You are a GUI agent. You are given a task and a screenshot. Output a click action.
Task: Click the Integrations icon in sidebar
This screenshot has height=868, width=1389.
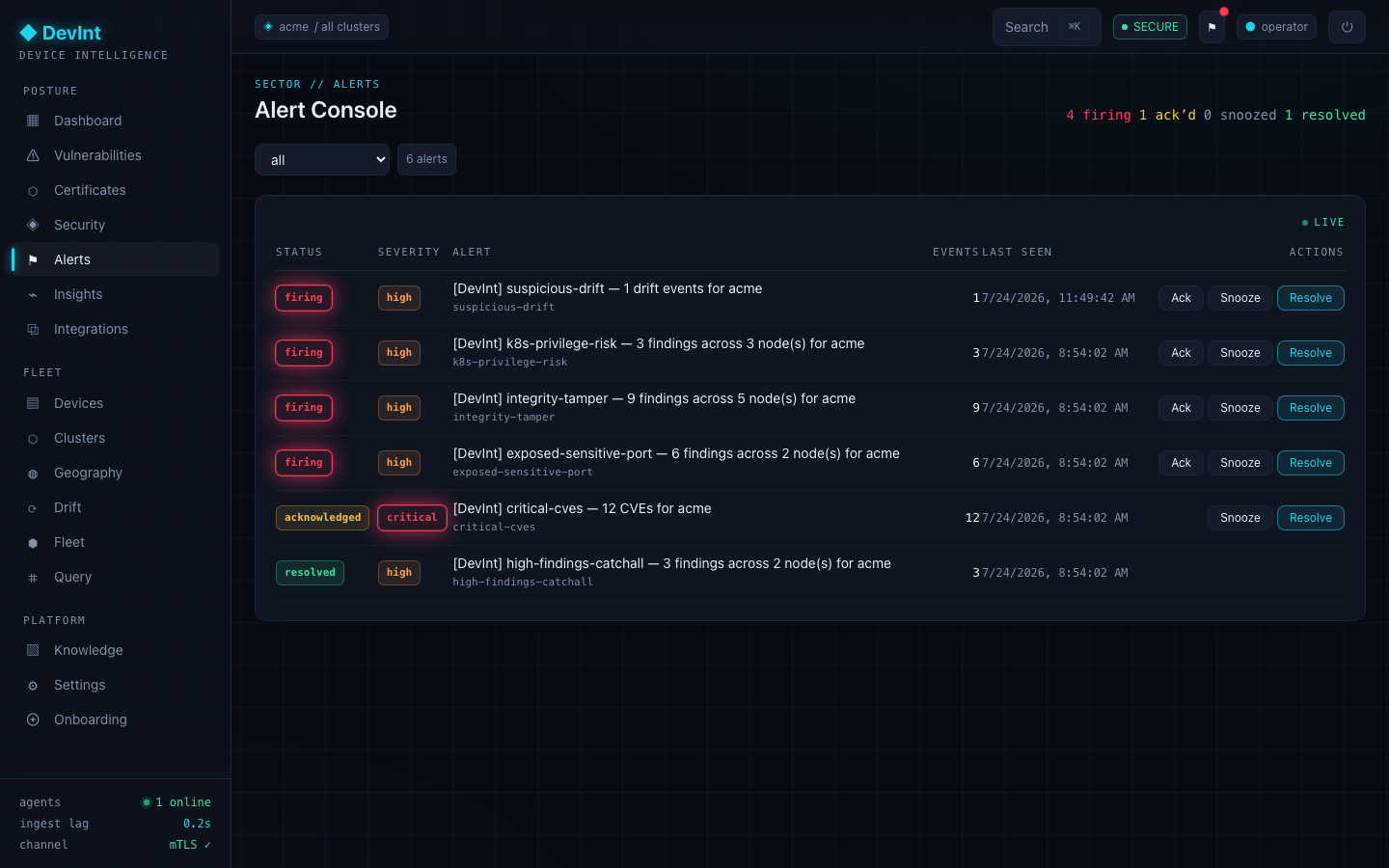point(33,330)
